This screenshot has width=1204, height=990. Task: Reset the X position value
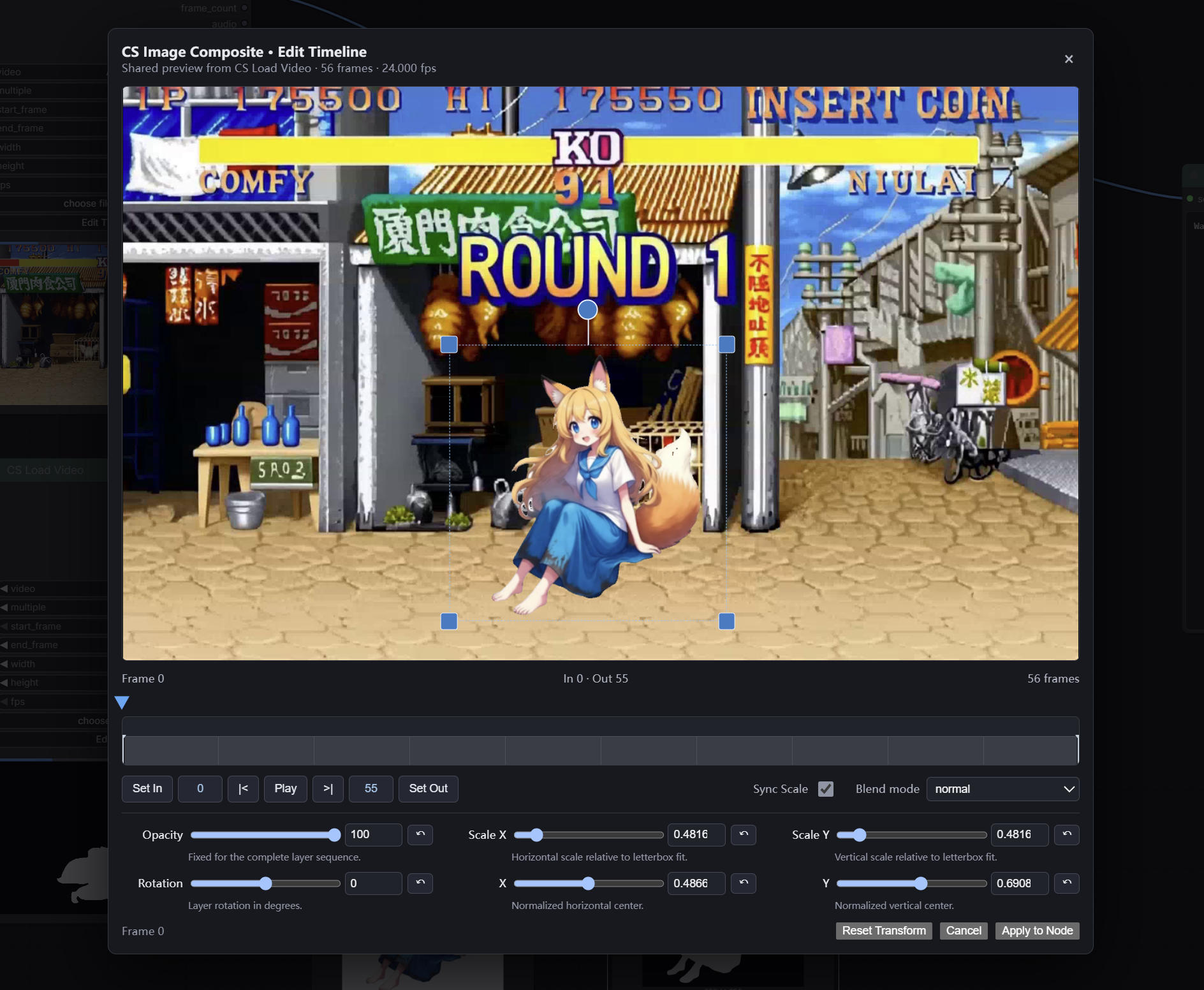click(744, 883)
